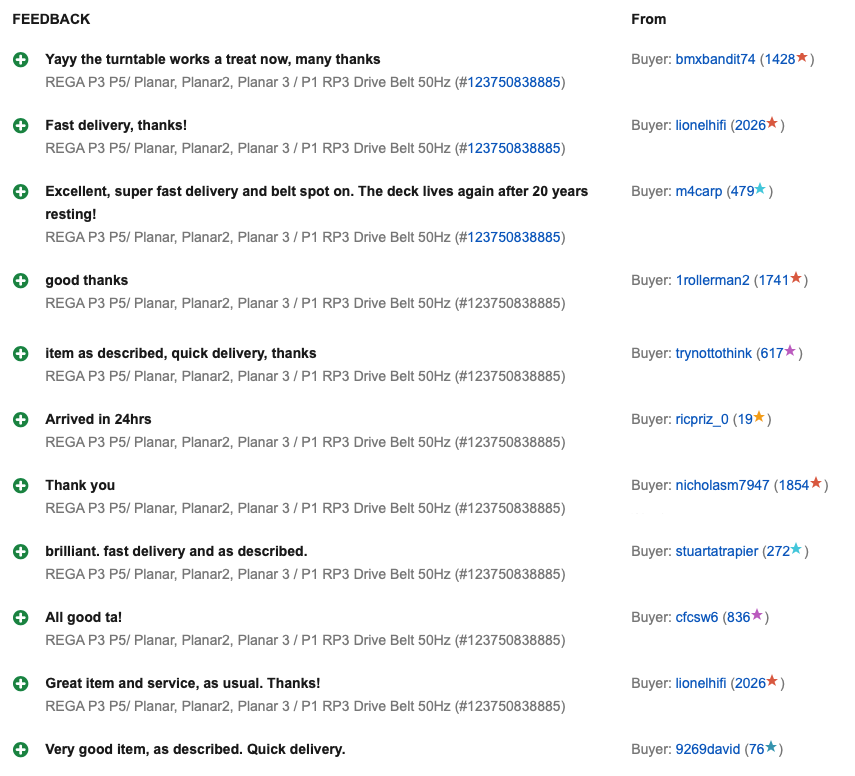Open 1rollerman2's feedback score 1741

point(773,280)
